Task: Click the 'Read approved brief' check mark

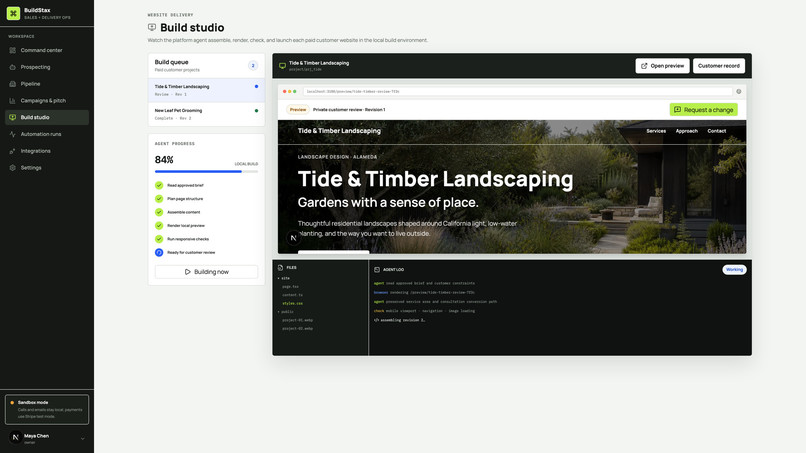Action: (159, 185)
